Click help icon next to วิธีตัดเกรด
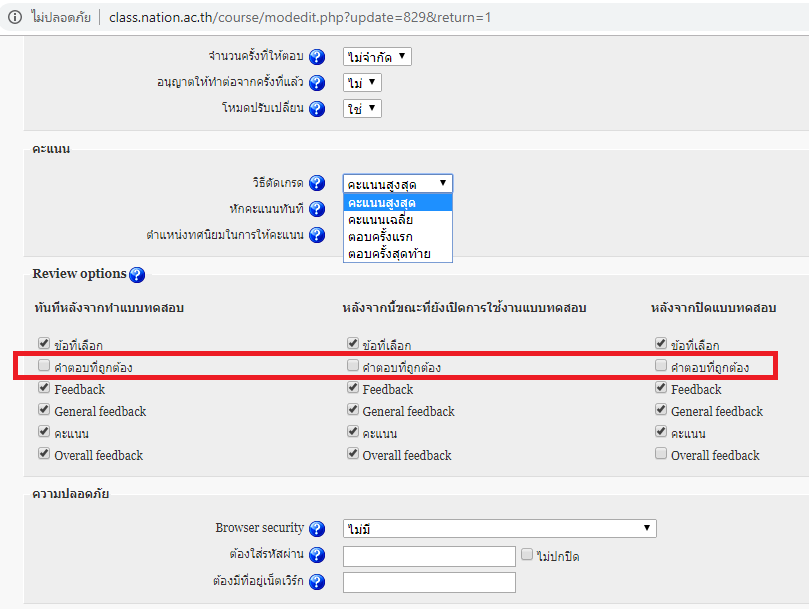 point(317,183)
